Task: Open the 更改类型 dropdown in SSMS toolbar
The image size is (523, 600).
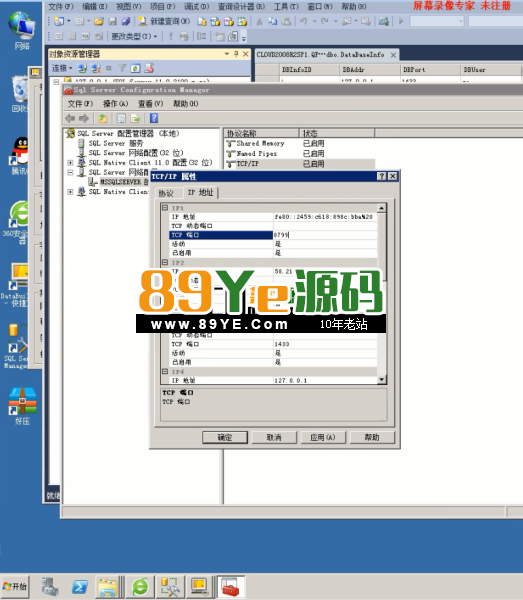Action: point(134,37)
